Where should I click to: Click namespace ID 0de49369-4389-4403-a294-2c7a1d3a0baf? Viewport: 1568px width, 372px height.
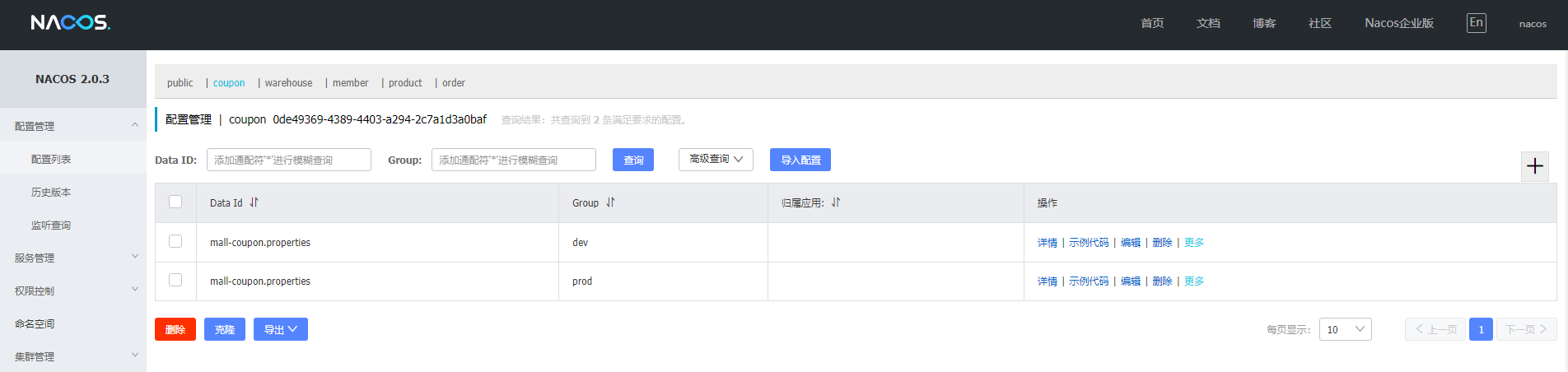tap(380, 119)
